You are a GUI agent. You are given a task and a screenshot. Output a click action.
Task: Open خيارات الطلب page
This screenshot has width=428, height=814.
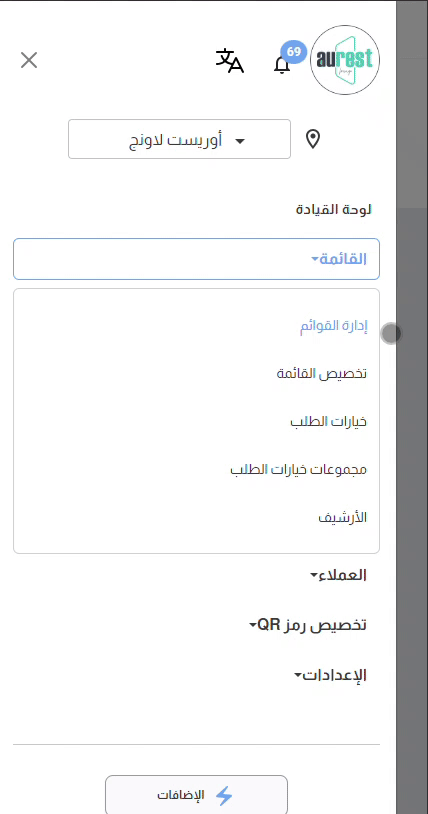pyautogui.click(x=329, y=422)
